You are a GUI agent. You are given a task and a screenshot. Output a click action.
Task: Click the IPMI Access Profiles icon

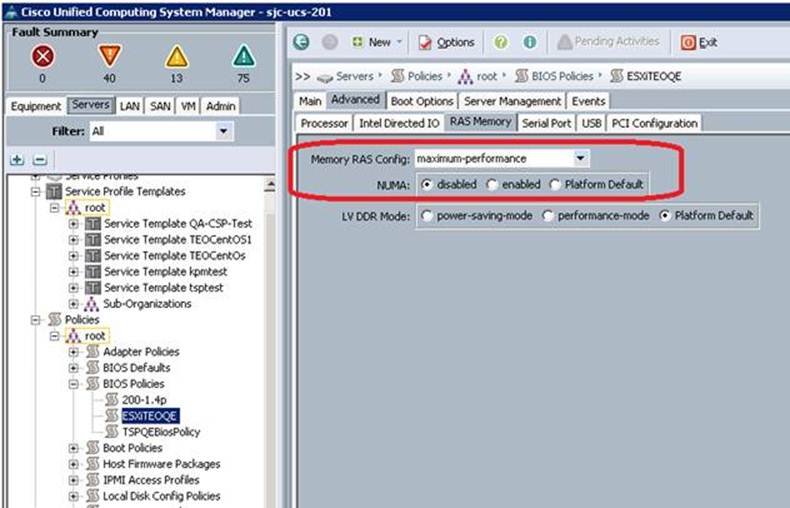[x=92, y=480]
